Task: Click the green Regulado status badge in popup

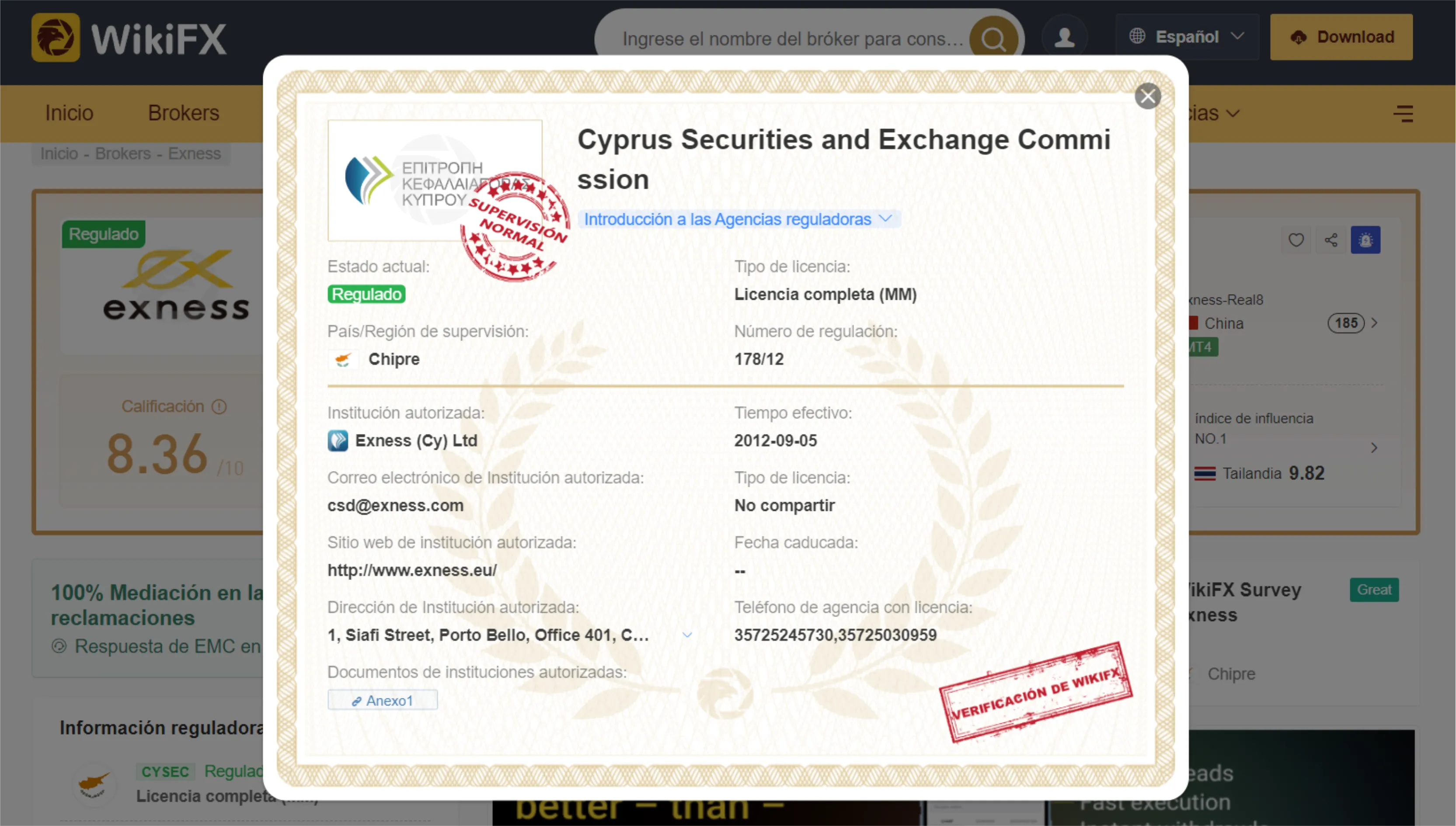Action: click(366, 295)
